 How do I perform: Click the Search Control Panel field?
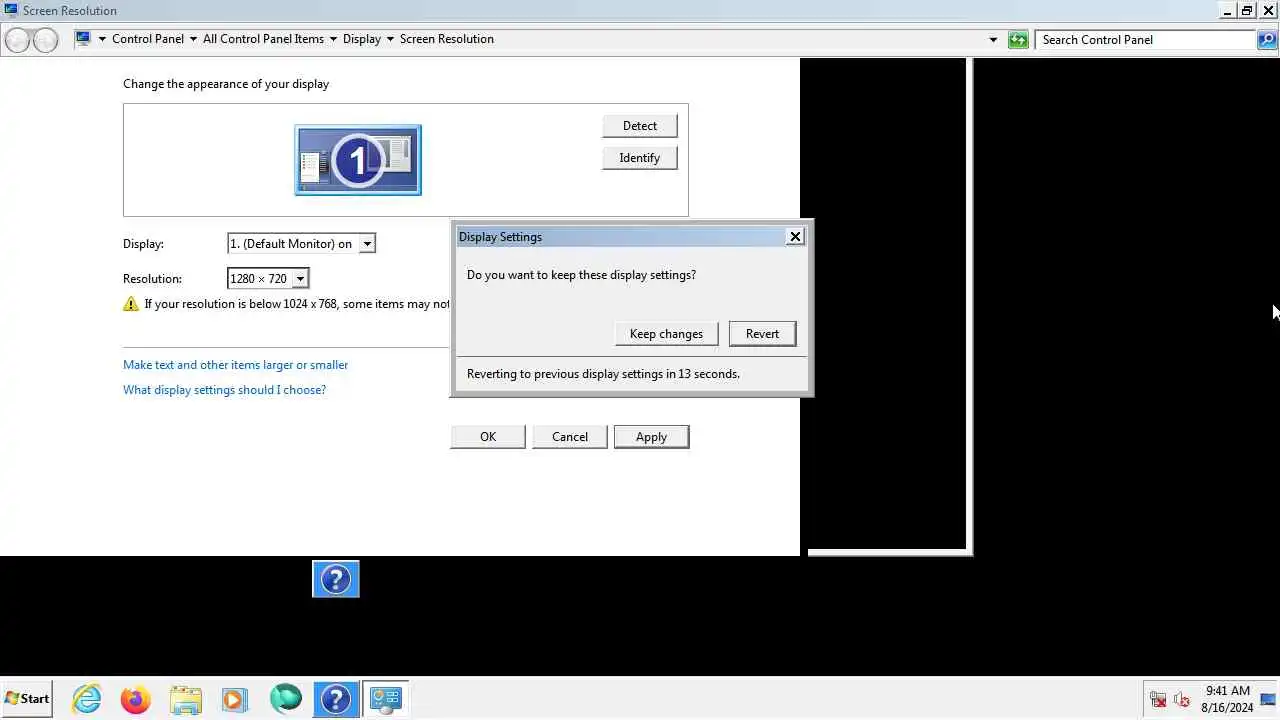tap(1146, 40)
